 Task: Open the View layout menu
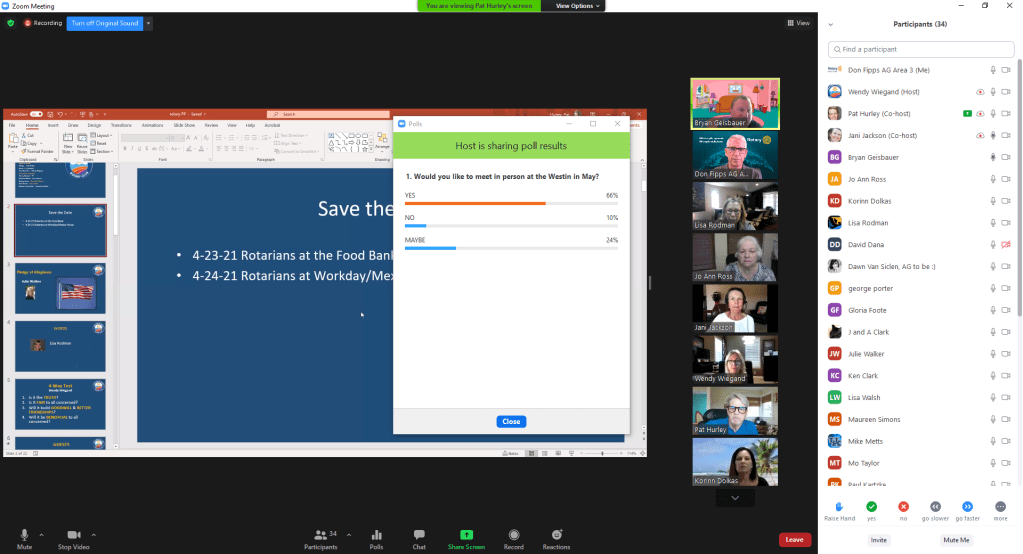click(x=798, y=23)
